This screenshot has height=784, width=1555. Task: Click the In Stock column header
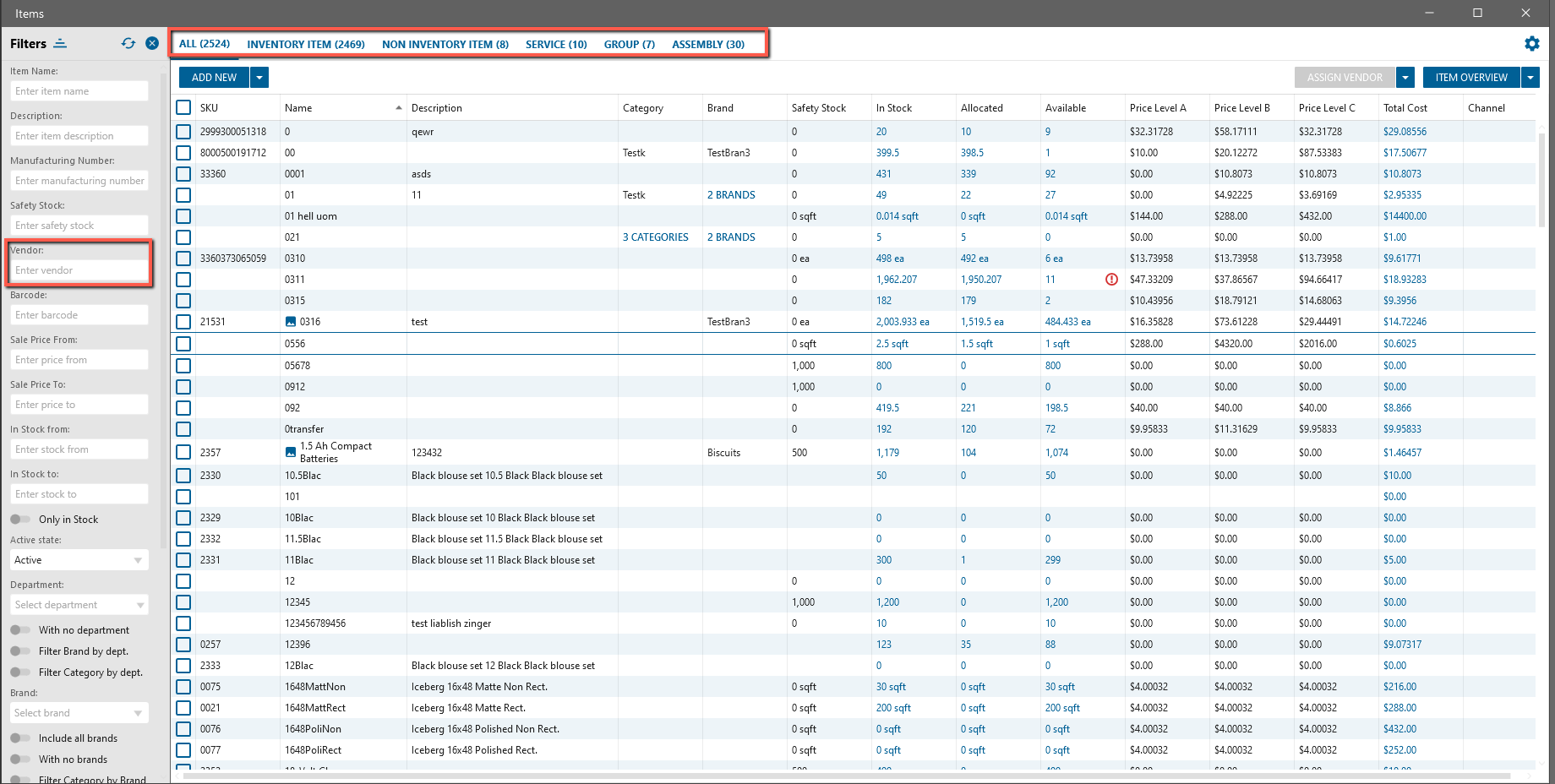pos(894,108)
